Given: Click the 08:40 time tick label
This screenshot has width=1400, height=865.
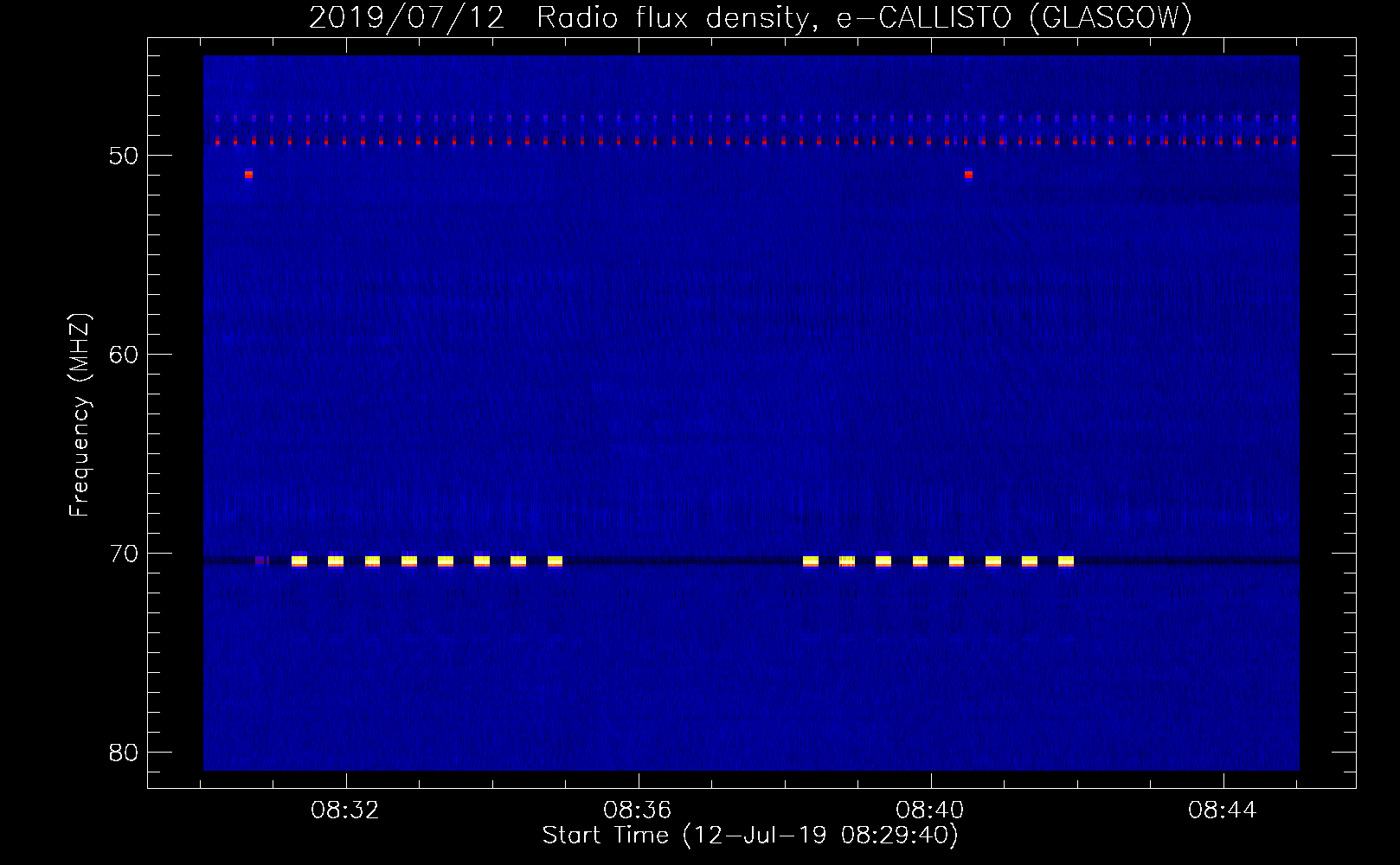Looking at the screenshot, I should [930, 811].
